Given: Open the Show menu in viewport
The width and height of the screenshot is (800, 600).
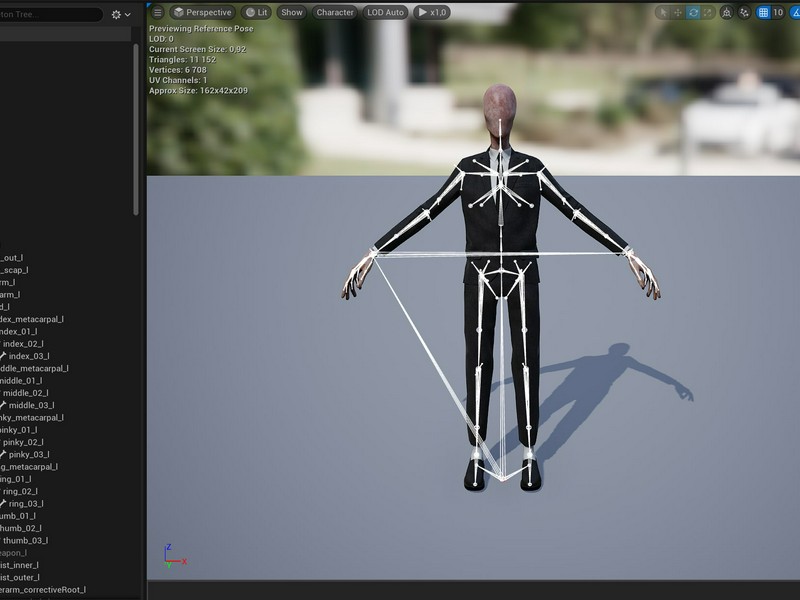Looking at the screenshot, I should tap(292, 12).
